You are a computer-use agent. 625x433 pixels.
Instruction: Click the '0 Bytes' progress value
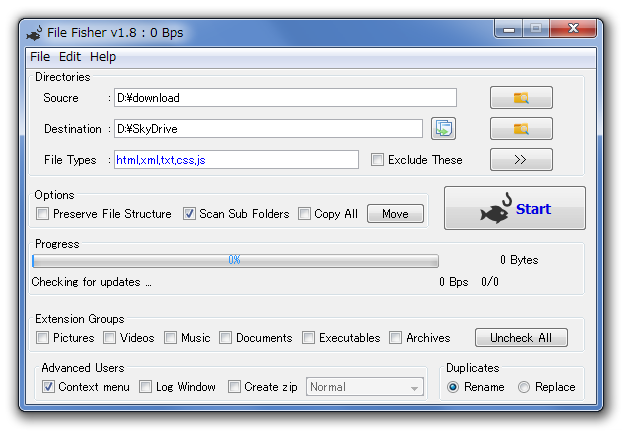coord(519,260)
